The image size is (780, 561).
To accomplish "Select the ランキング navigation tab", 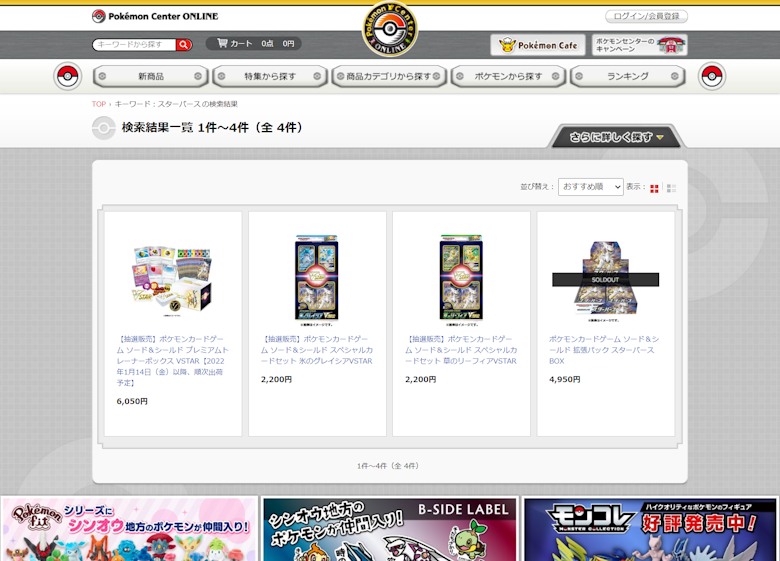I will (x=627, y=76).
